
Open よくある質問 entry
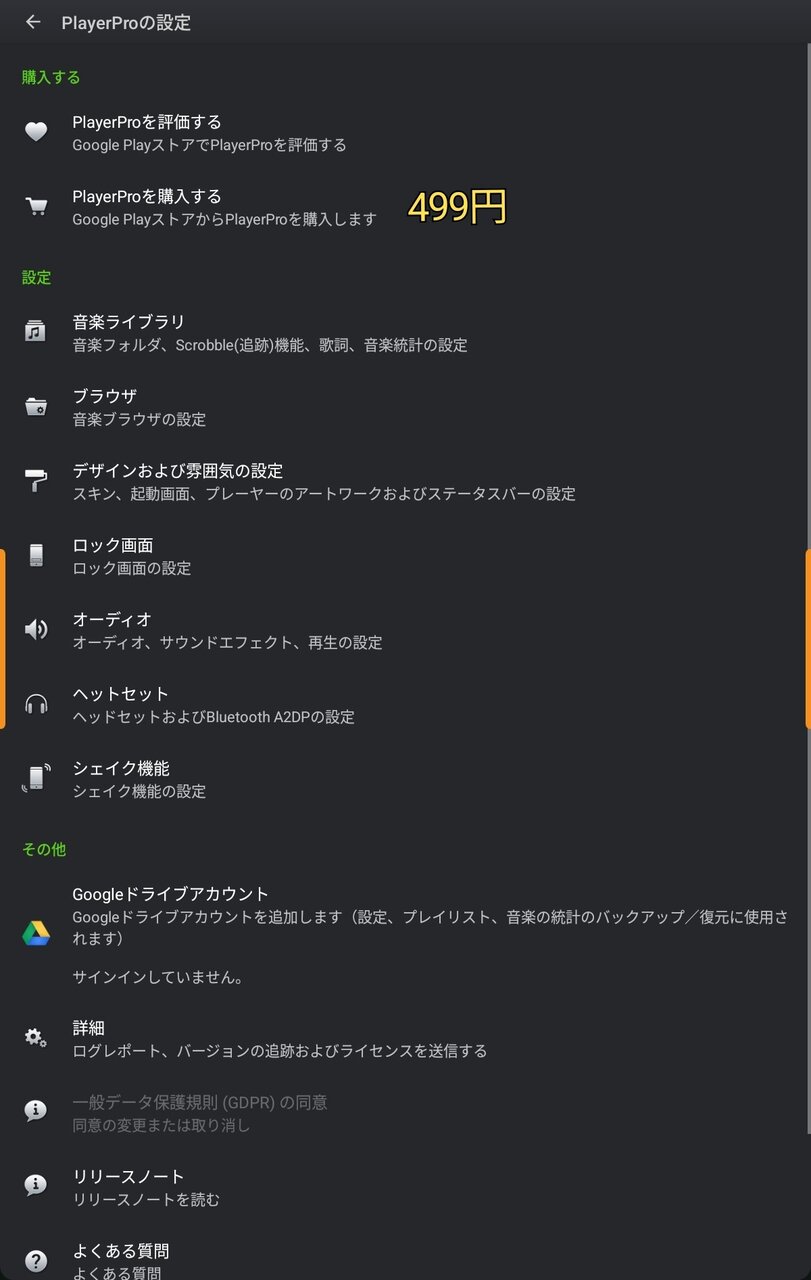click(405, 1257)
